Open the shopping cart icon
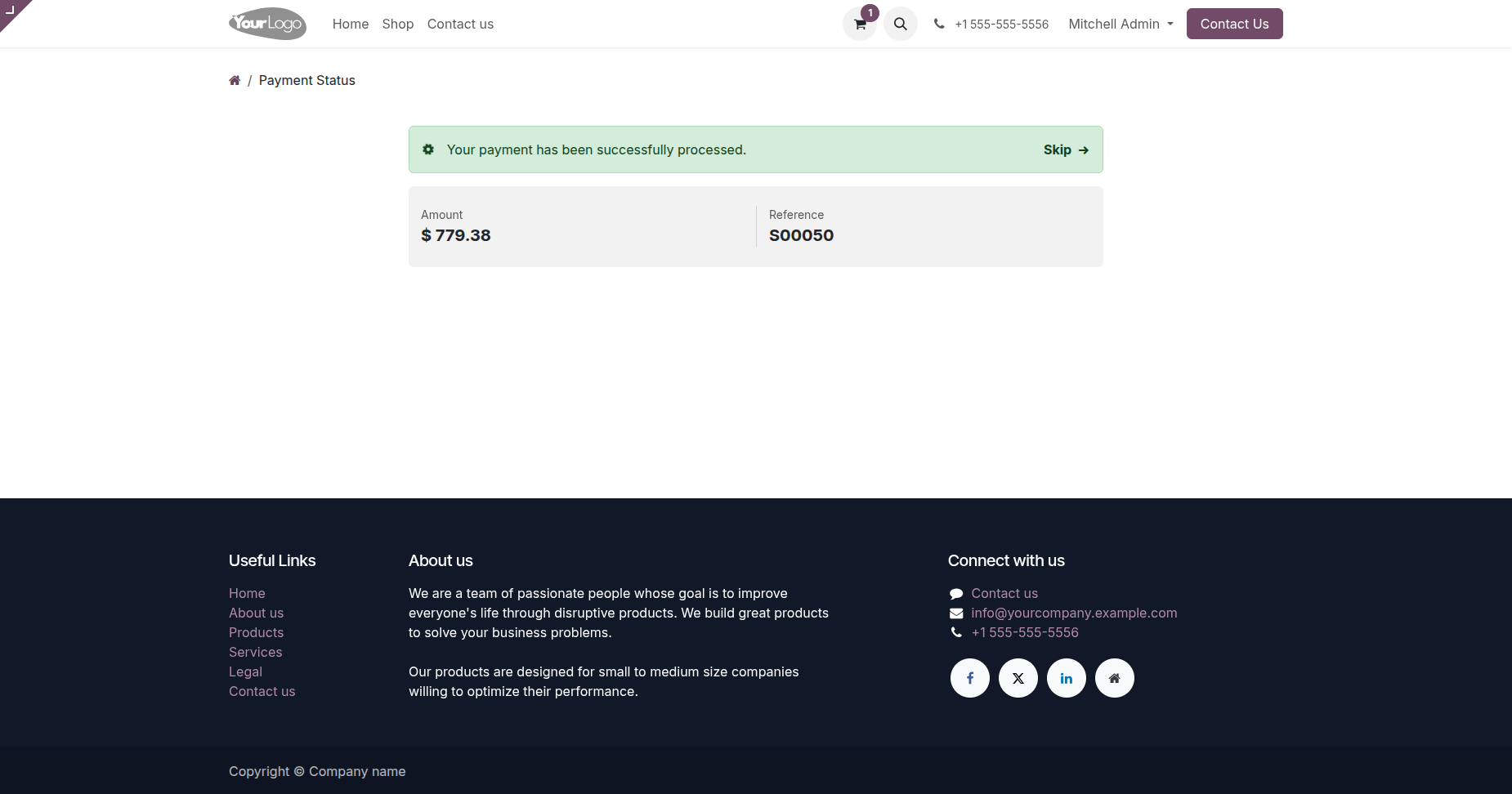 (x=860, y=25)
